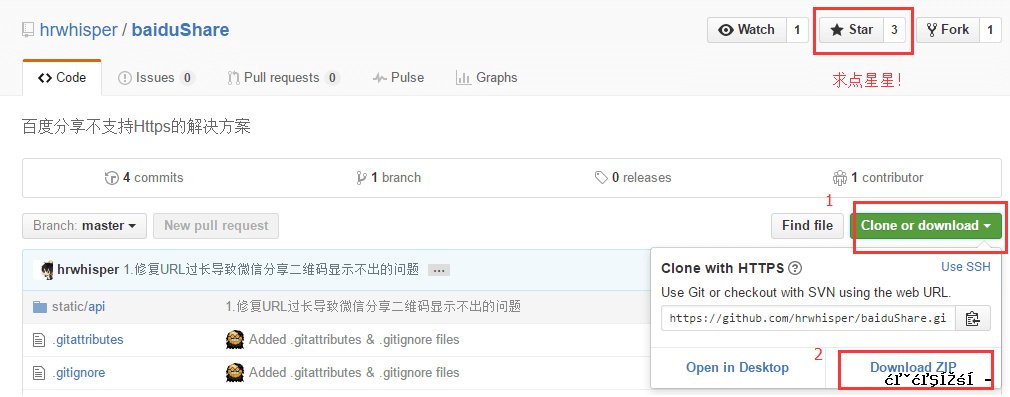Image resolution: width=1010 pixels, height=397 pixels.
Task: Open the static/api folder
Action: point(79,307)
